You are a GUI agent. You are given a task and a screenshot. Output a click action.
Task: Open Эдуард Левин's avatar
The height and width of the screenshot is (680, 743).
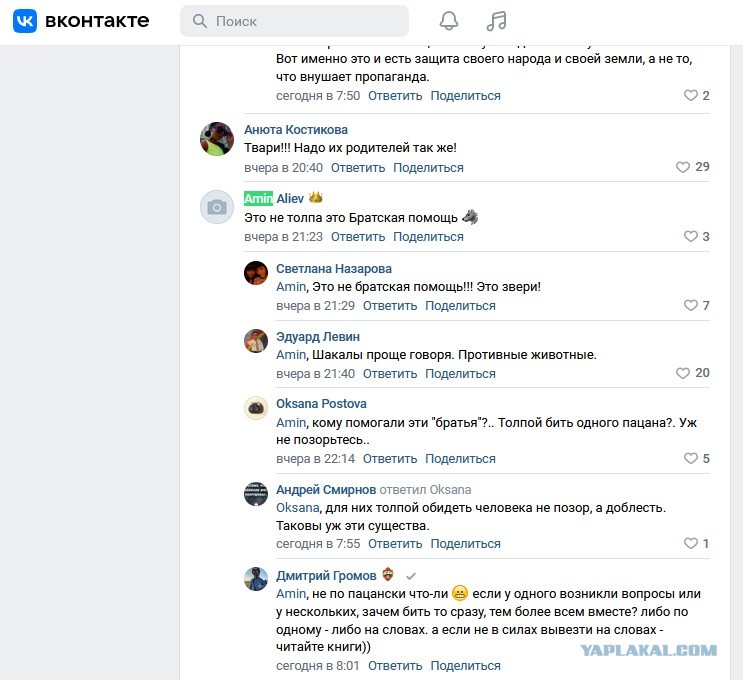[256, 341]
